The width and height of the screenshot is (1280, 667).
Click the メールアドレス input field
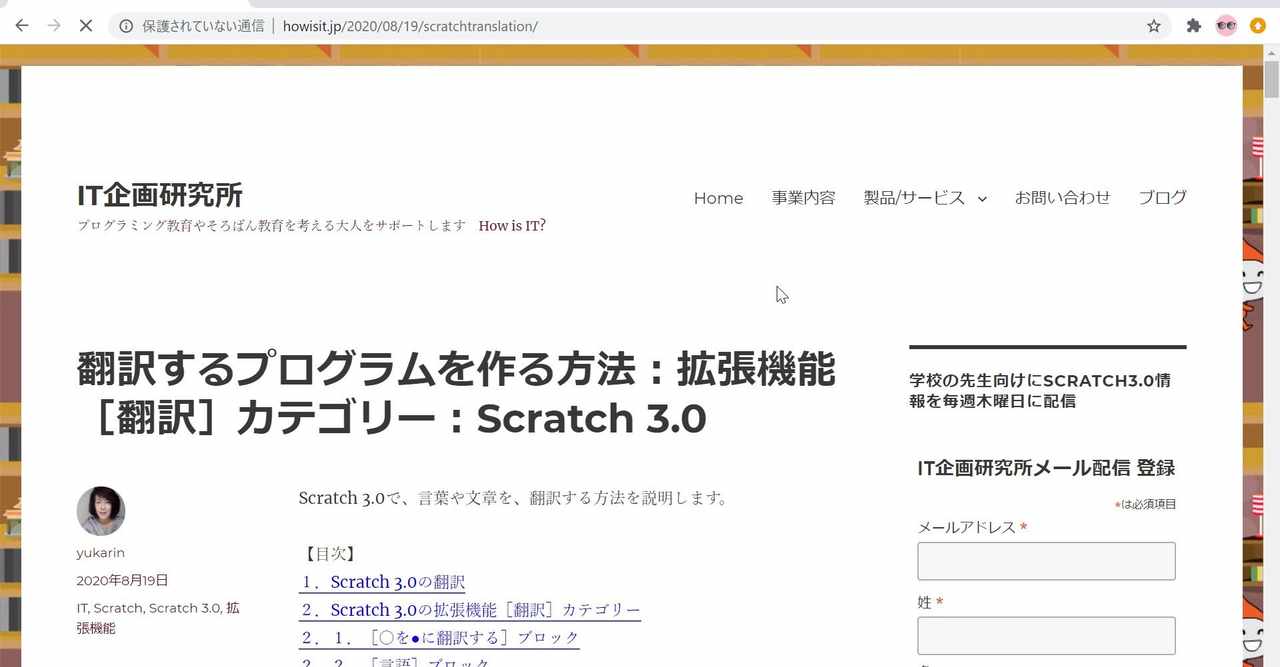tap(1046, 561)
